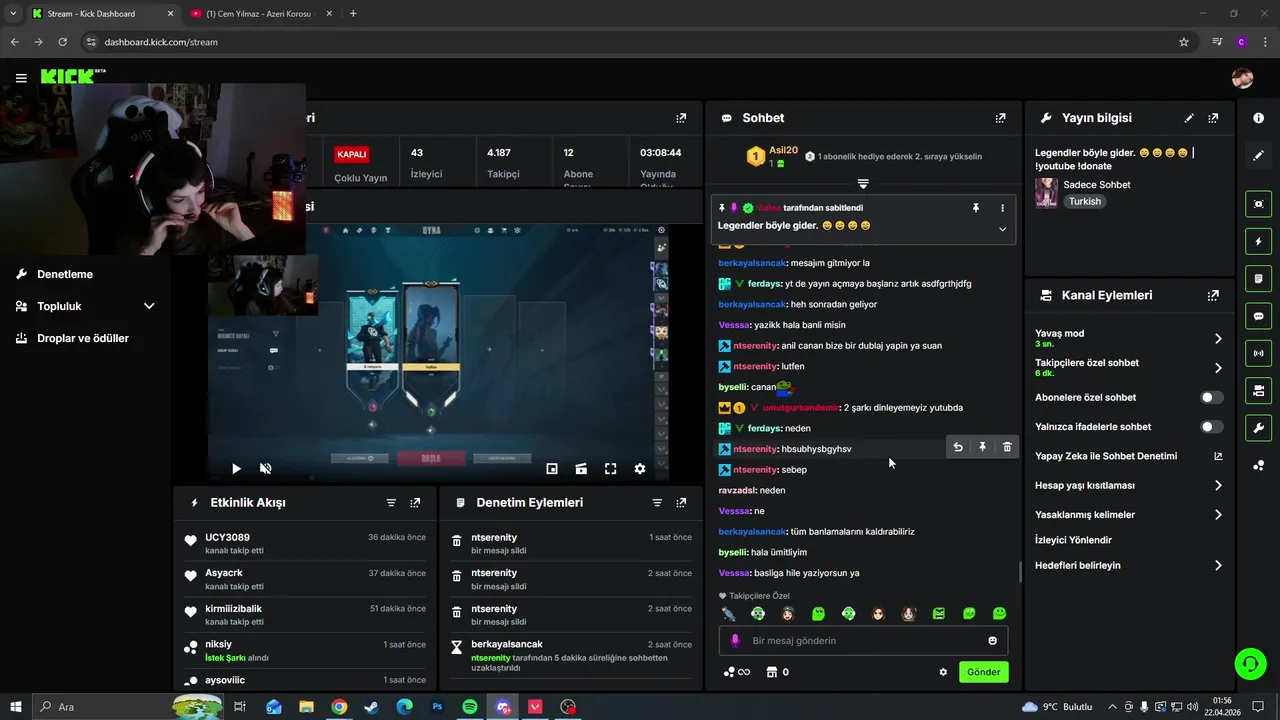Toggle the chat widget in the right sidebar

coord(1258,315)
